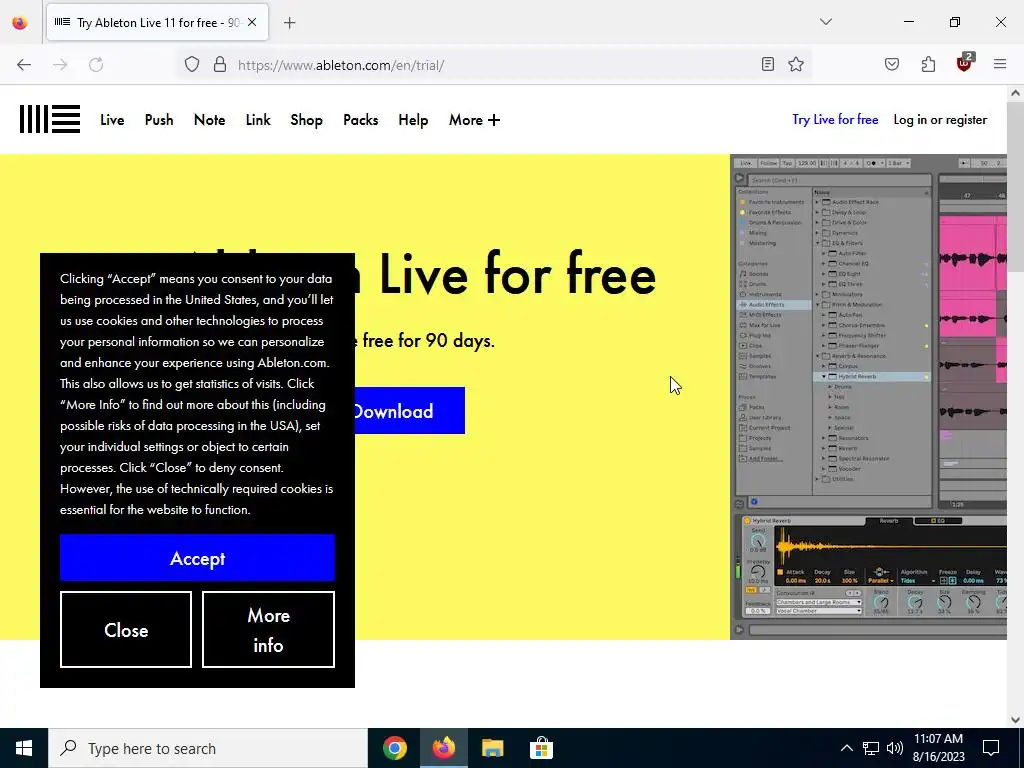Open the list all tabs chevron

pyautogui.click(x=825, y=22)
